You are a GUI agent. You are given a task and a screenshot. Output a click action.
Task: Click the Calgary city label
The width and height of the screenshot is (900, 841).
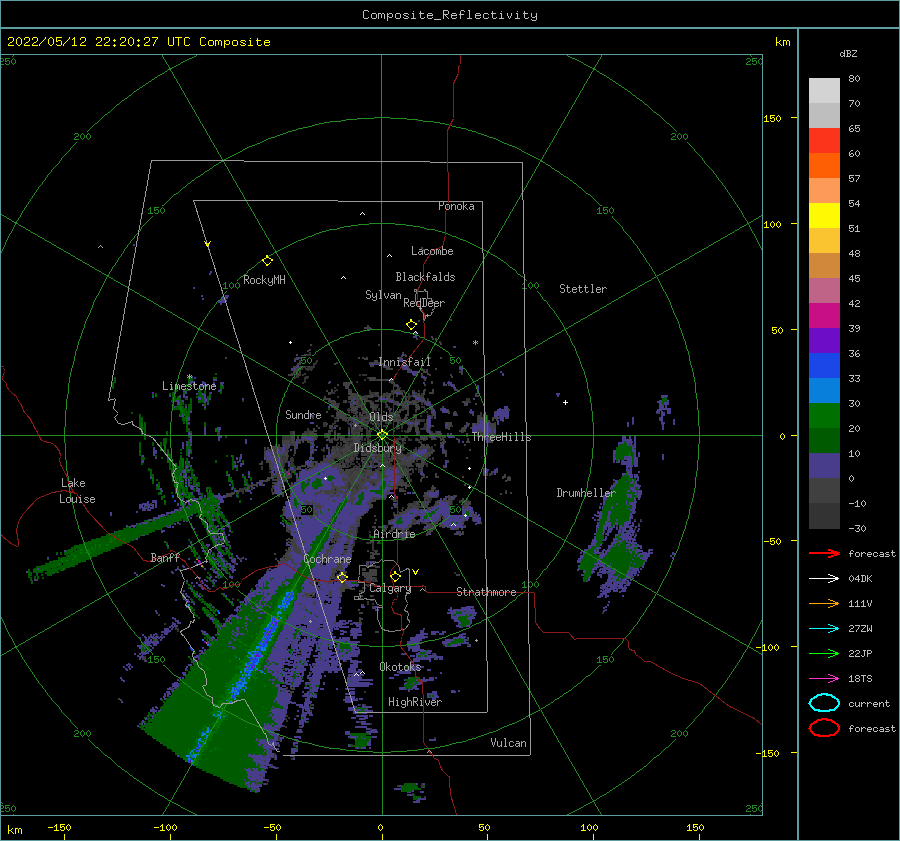(390, 588)
